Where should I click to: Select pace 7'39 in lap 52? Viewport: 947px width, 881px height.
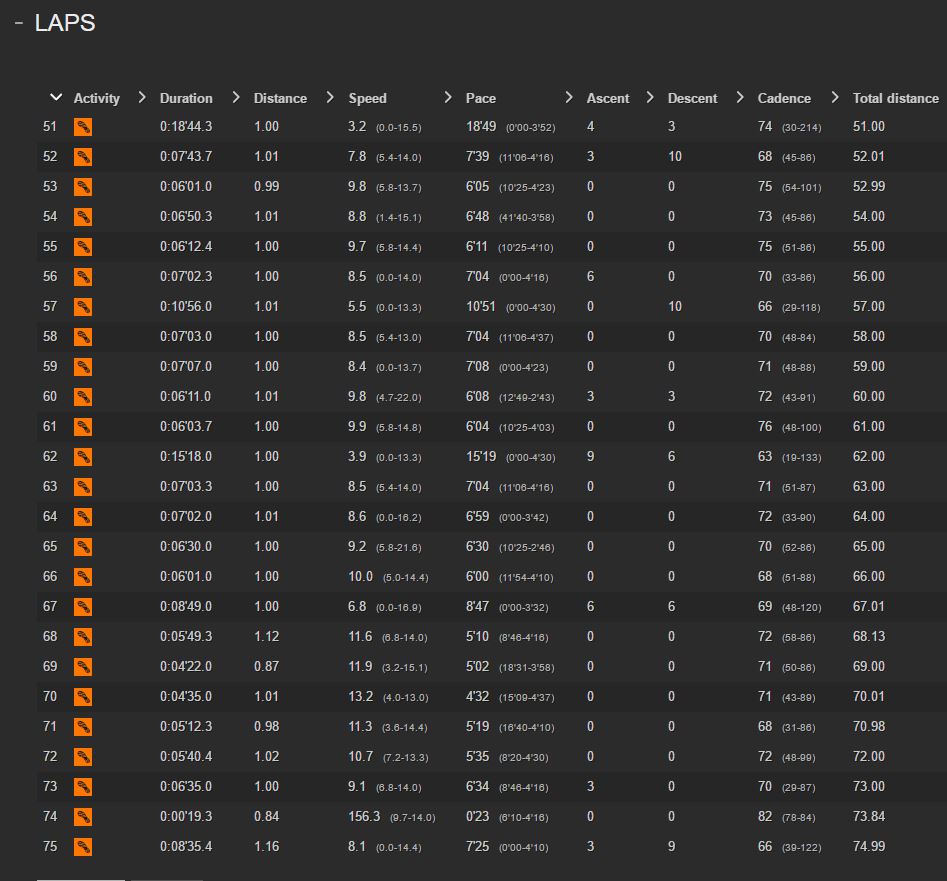click(x=477, y=157)
